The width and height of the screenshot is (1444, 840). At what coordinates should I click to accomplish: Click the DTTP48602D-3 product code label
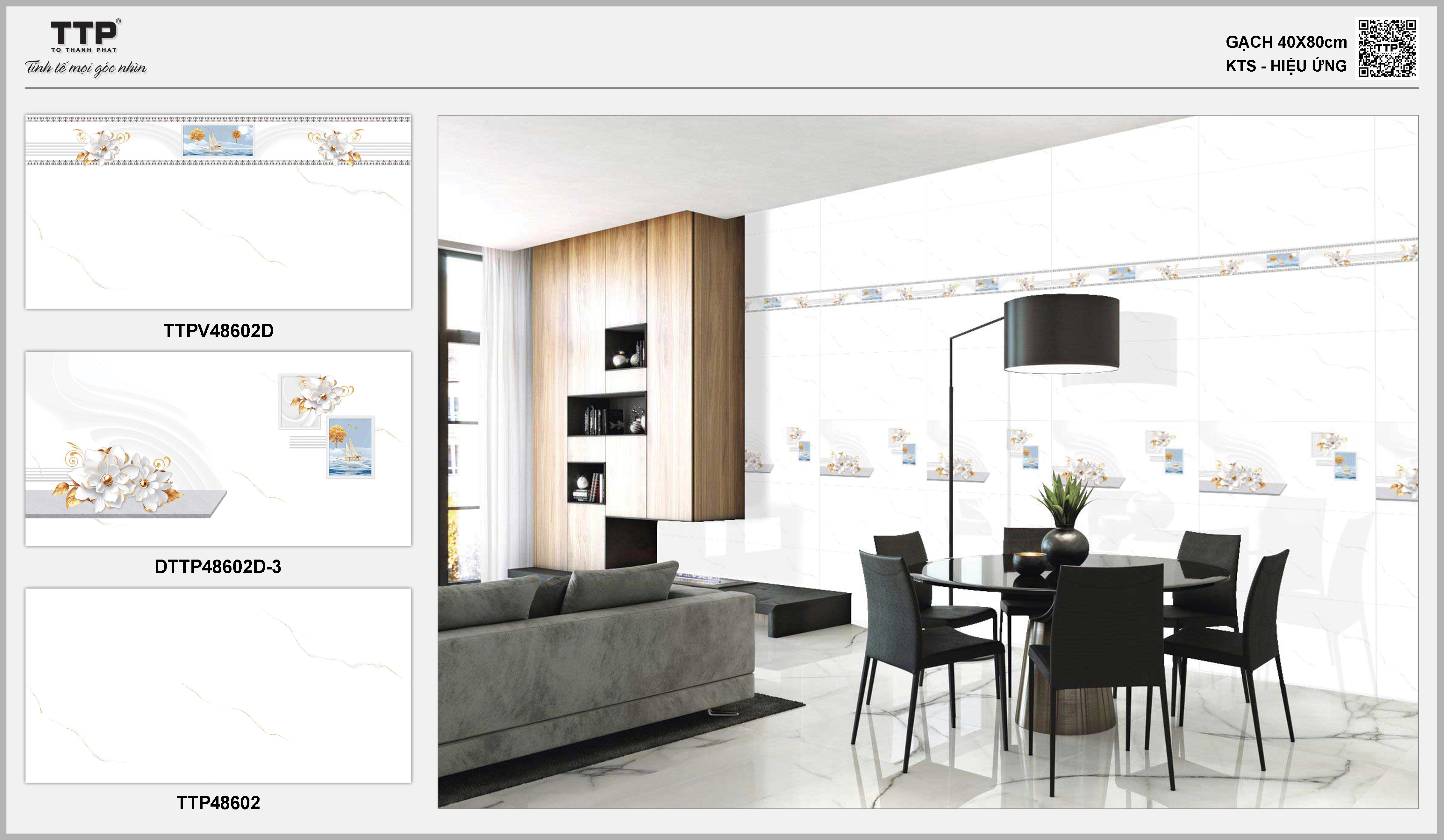pos(218,567)
